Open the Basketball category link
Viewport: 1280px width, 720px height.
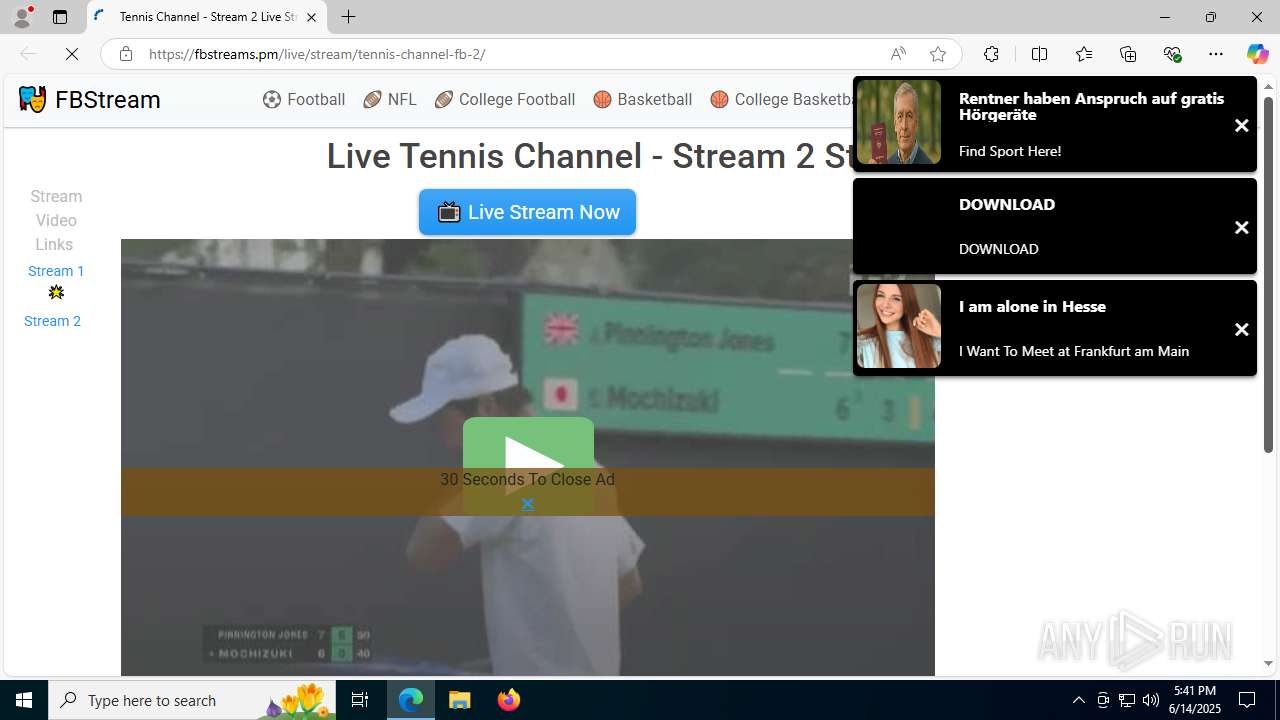point(643,99)
